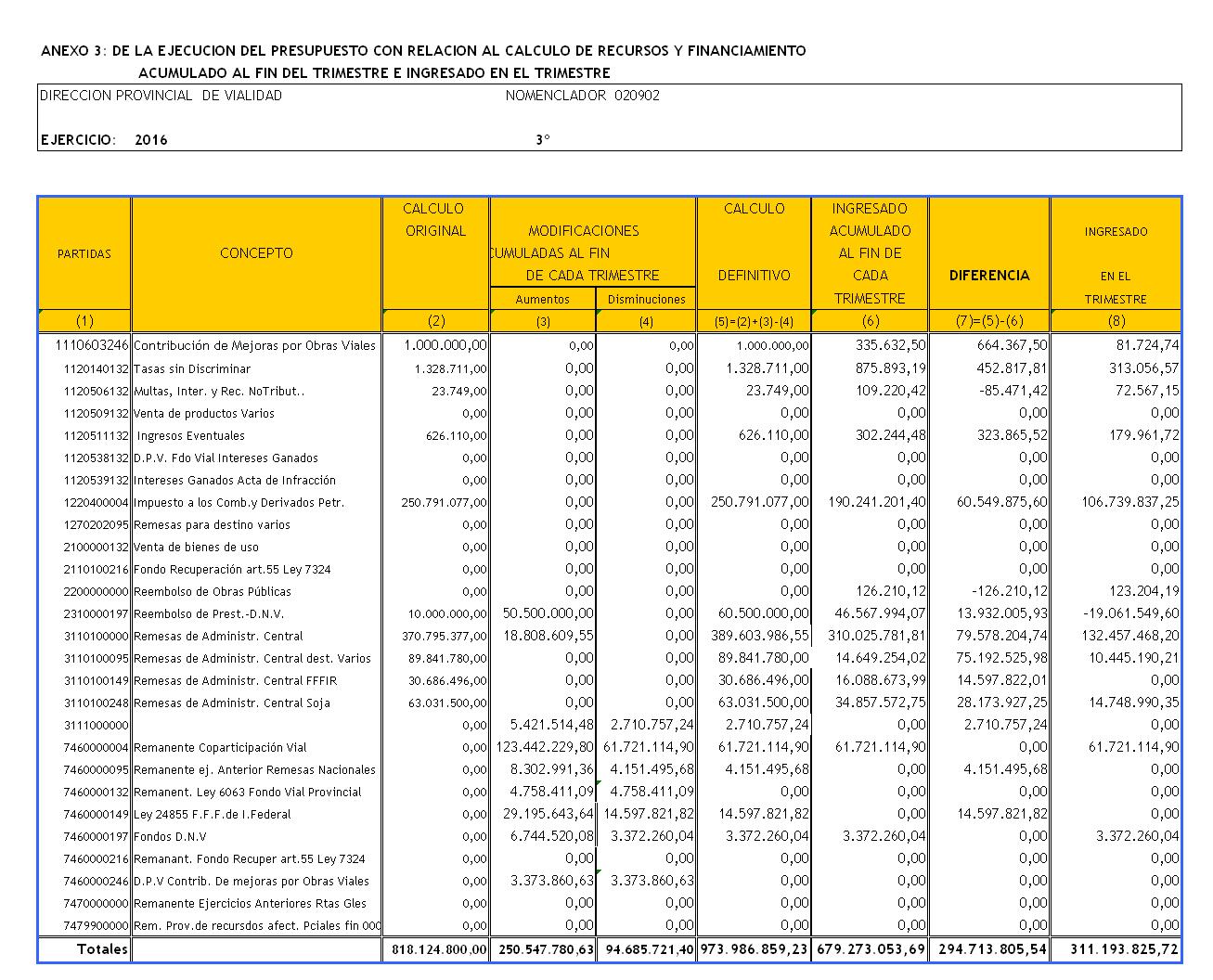Select the PARTIDAS column header

(x=84, y=253)
